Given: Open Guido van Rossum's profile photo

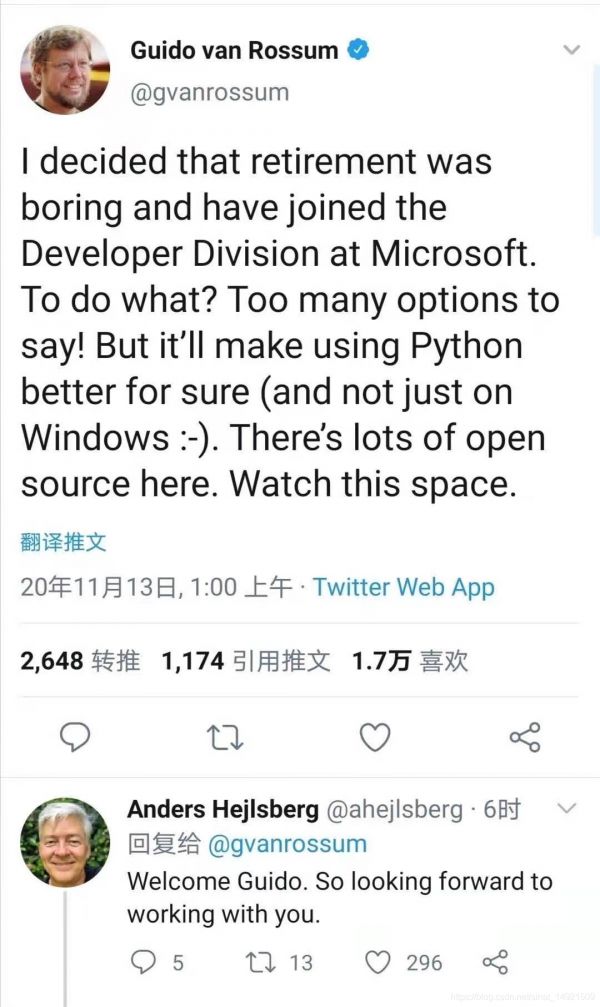Looking at the screenshot, I should tap(65, 70).
